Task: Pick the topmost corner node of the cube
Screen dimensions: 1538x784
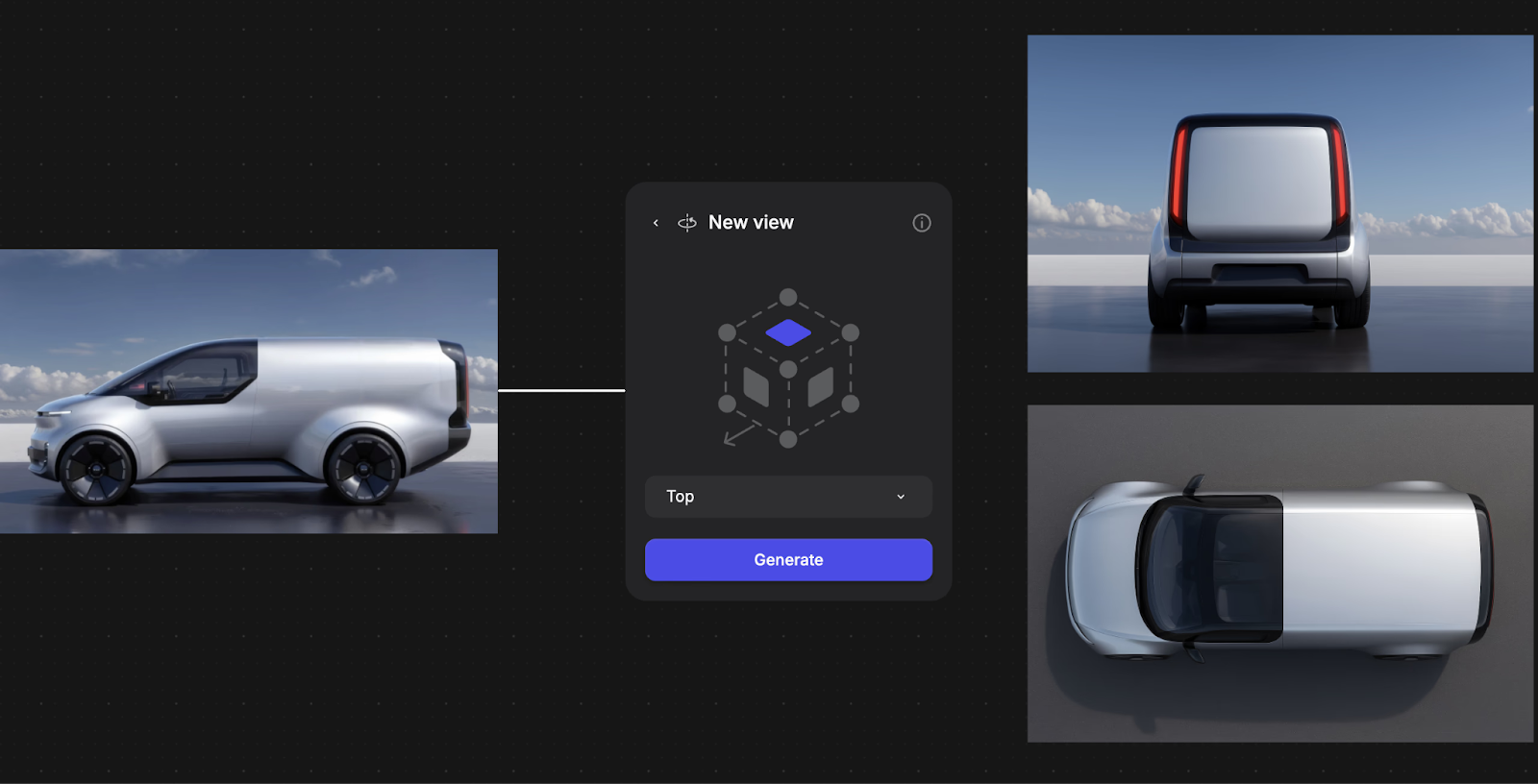Action: [788, 297]
